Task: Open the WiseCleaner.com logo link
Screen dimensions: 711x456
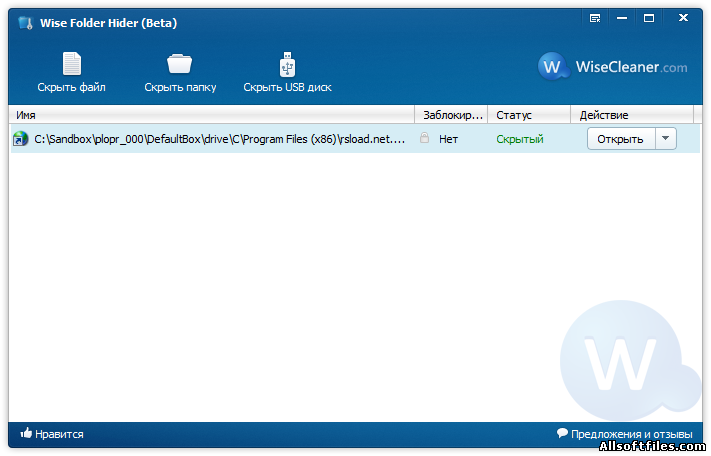Action: 612,67
